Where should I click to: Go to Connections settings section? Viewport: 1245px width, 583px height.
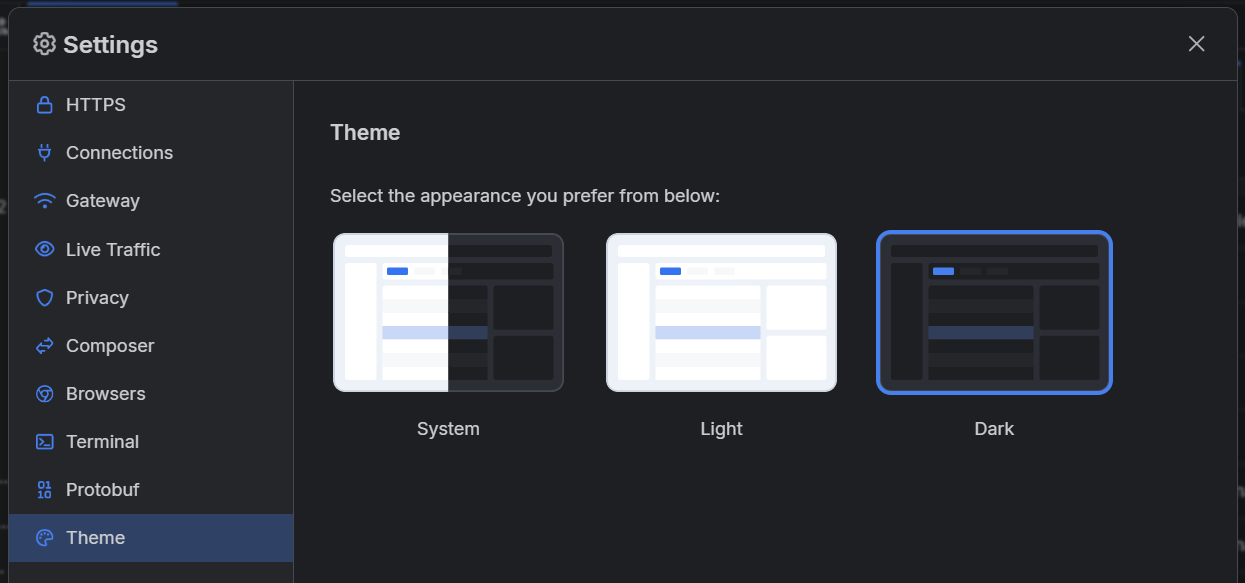click(x=119, y=153)
